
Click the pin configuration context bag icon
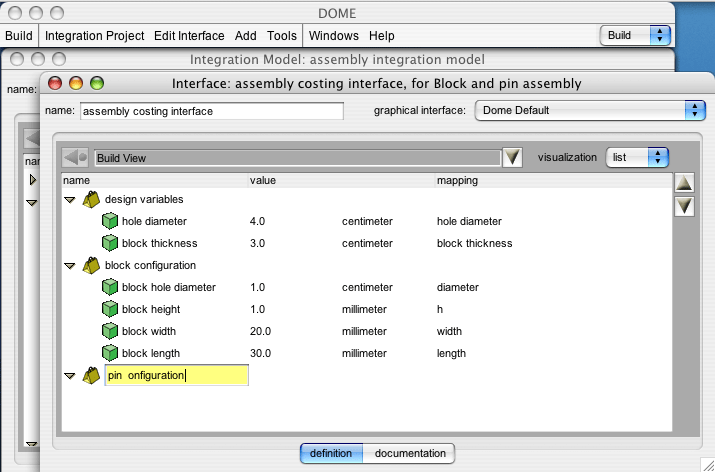(x=91, y=375)
